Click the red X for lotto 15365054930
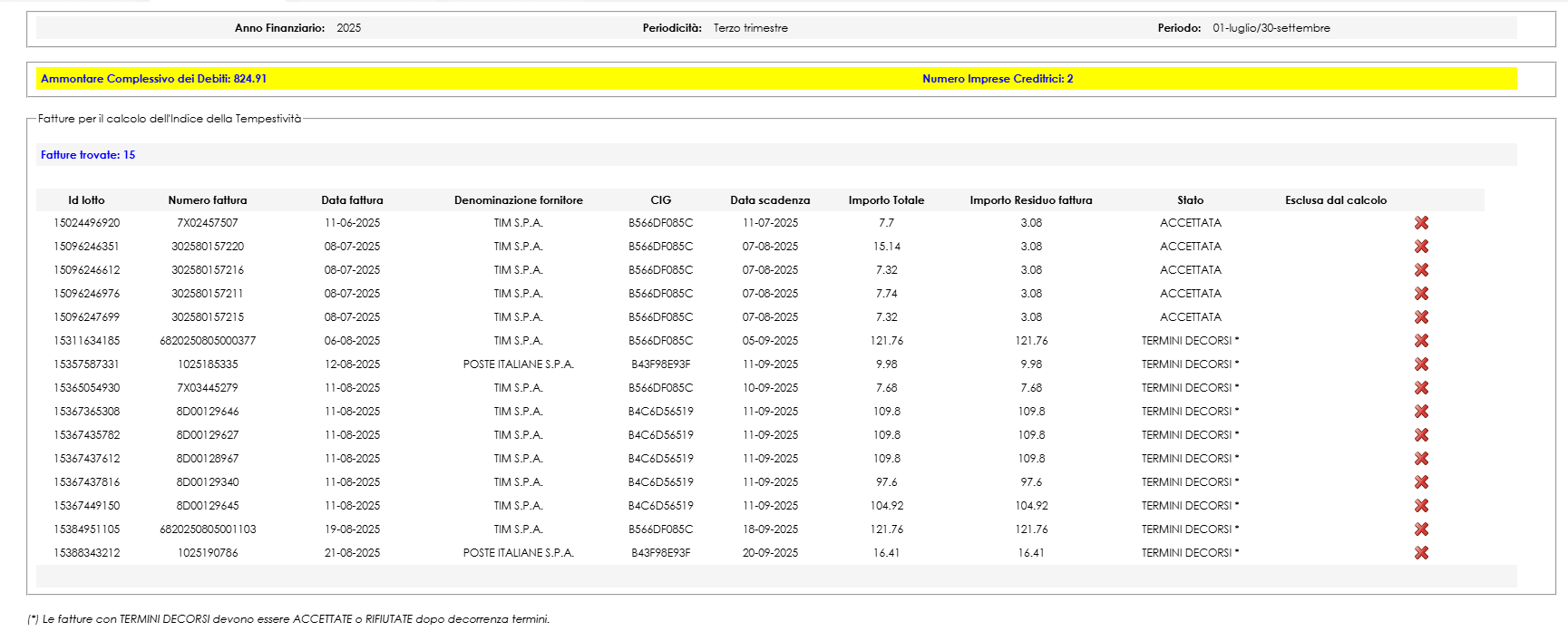1568x641 pixels. tap(1421, 388)
